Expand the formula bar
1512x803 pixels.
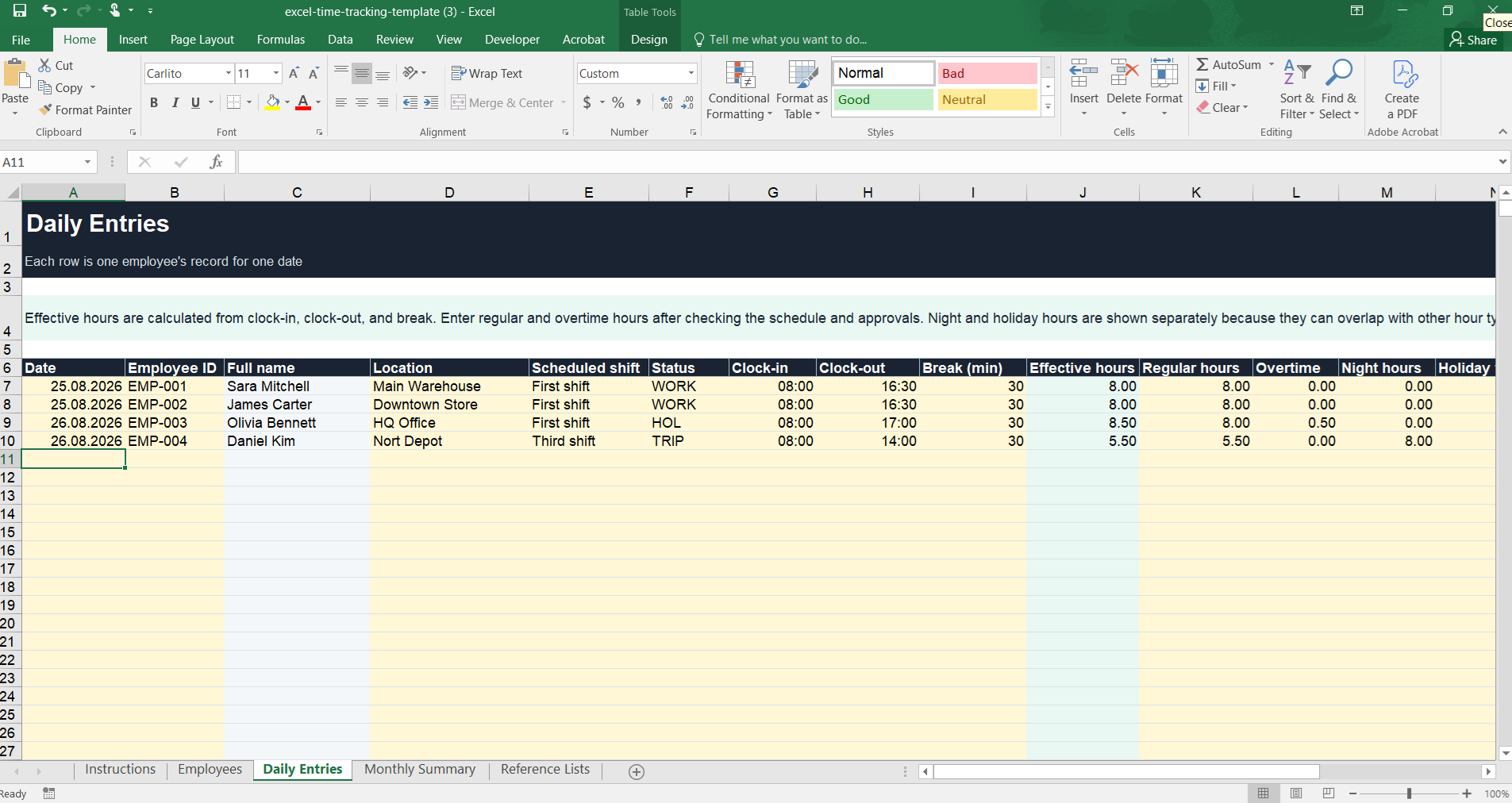(1502, 162)
